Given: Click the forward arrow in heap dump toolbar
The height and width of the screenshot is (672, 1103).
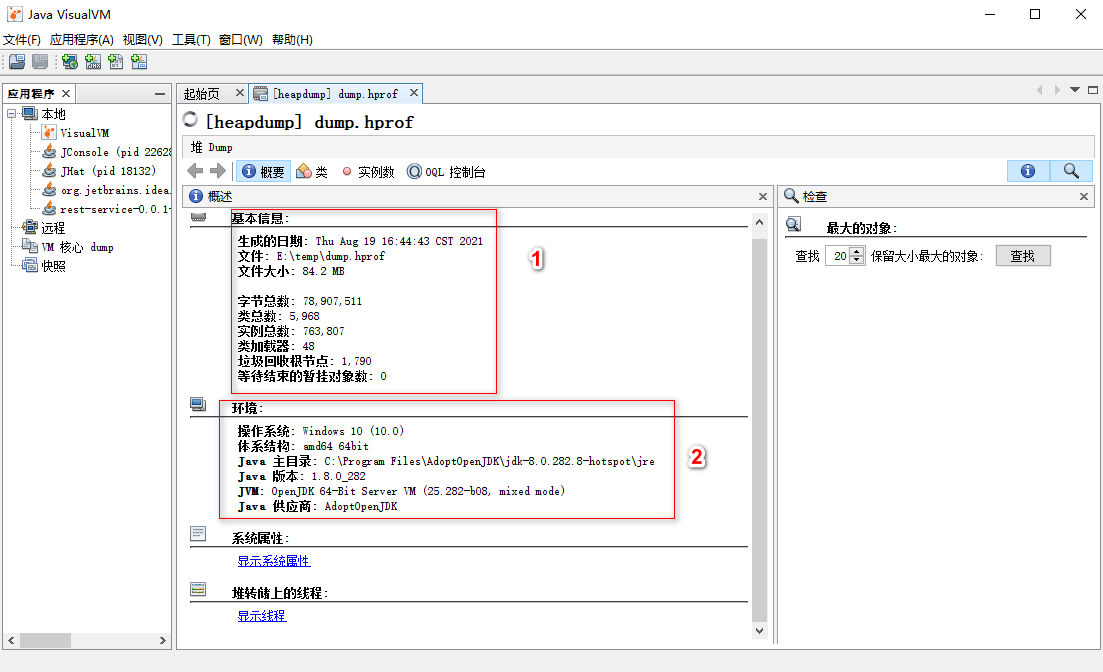Looking at the screenshot, I should pyautogui.click(x=218, y=171).
